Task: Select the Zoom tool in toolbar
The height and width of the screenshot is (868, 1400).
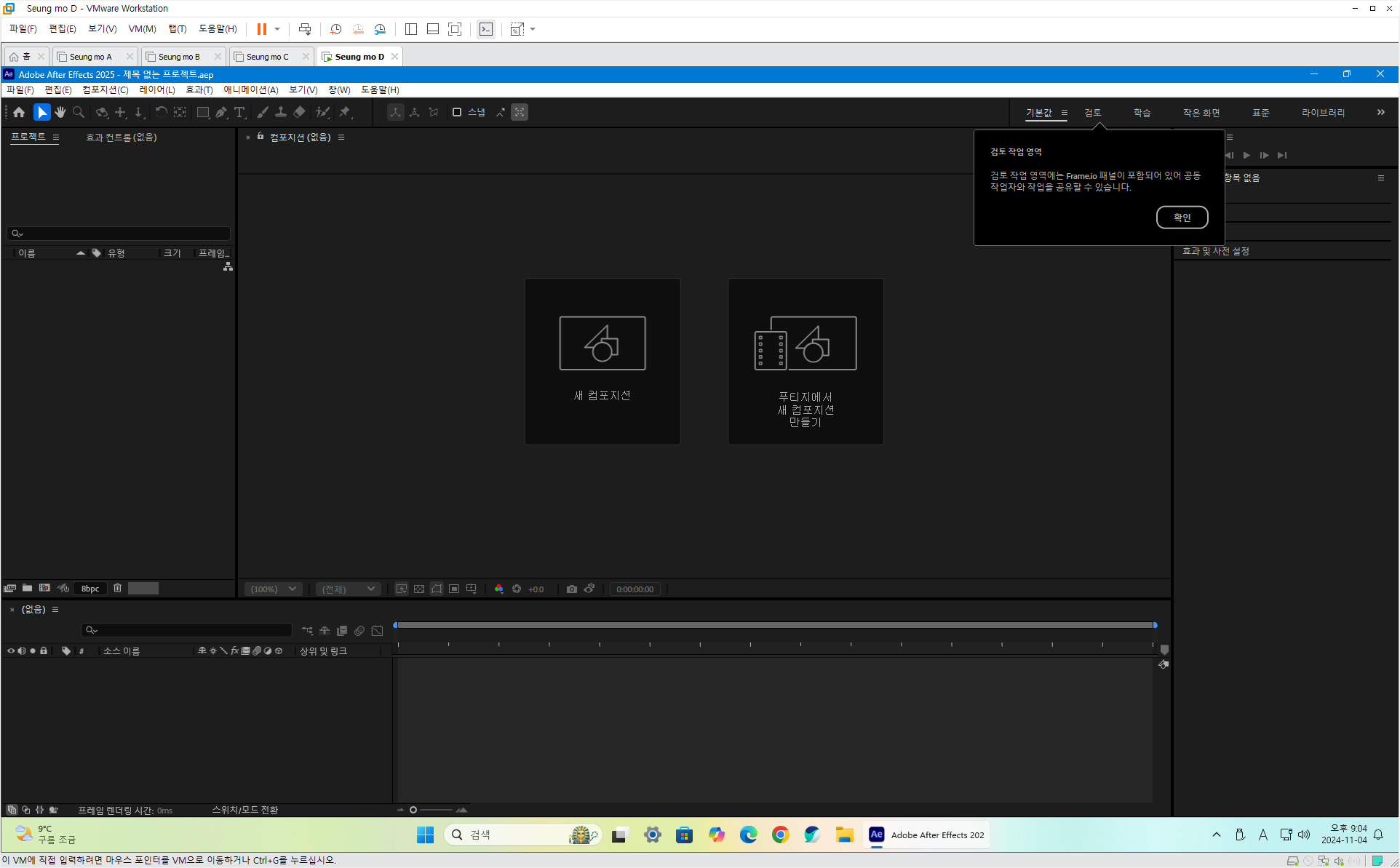Action: [x=79, y=112]
